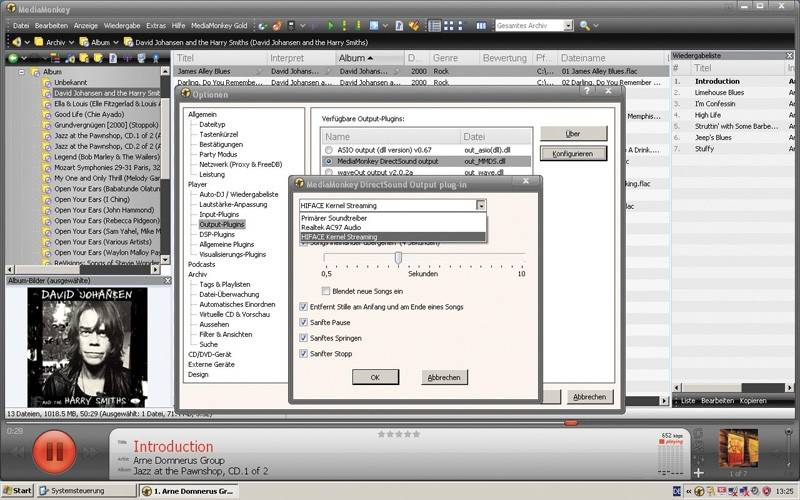Screen dimensions: 800x500
Task: Click the green play icon in the top toolbar
Action: click(331, 26)
